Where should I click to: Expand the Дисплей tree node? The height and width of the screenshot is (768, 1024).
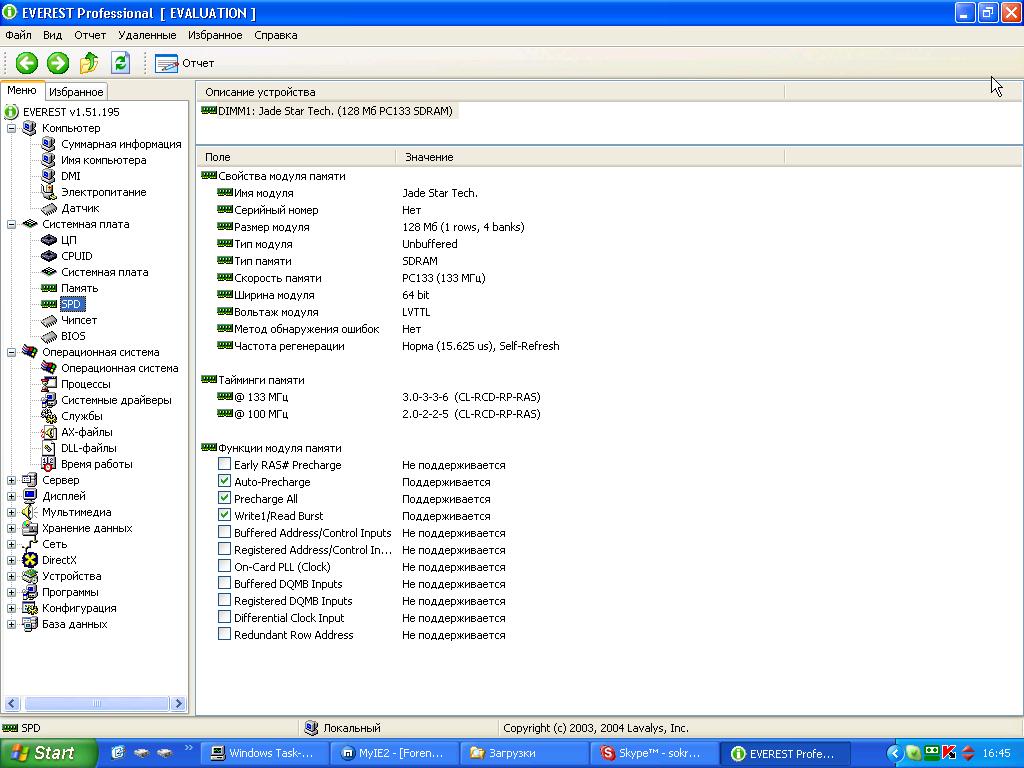tap(12, 496)
